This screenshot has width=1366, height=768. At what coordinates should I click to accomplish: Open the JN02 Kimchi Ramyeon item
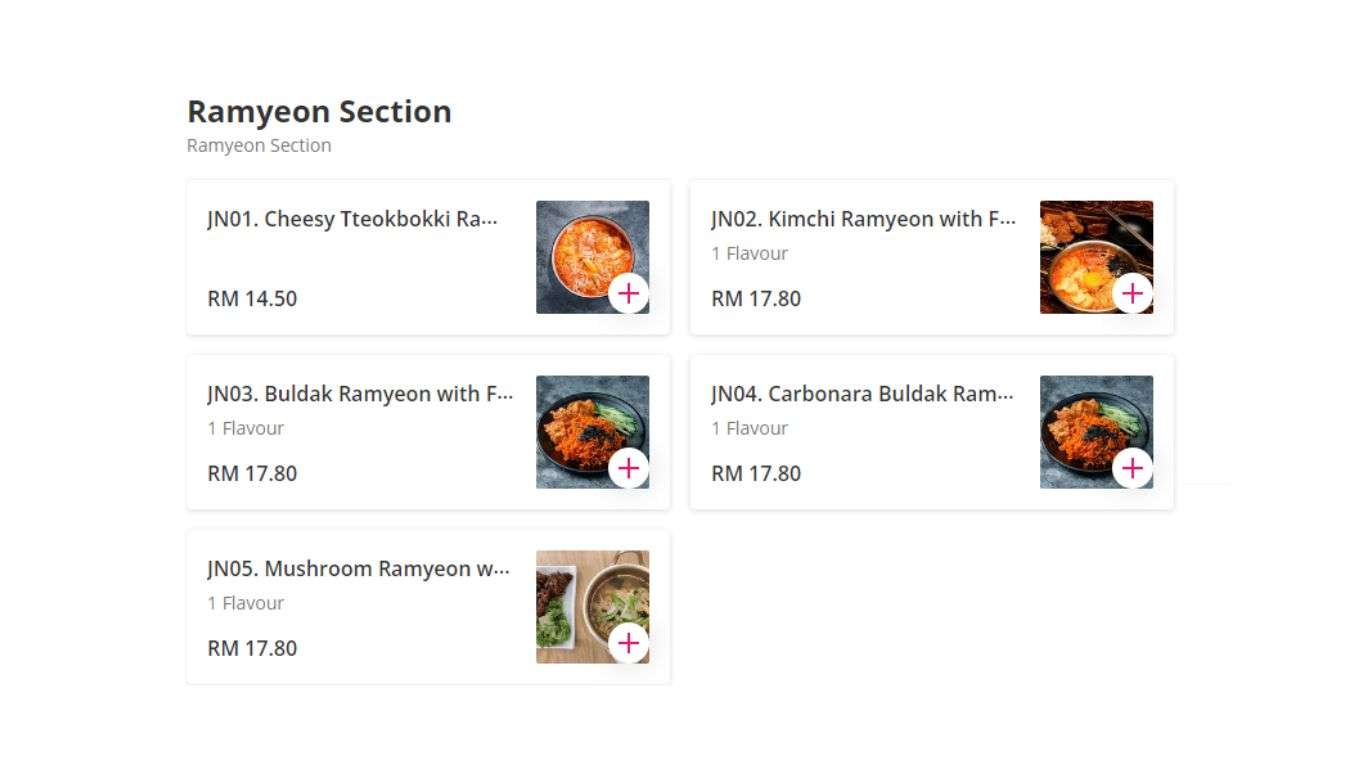tap(862, 219)
